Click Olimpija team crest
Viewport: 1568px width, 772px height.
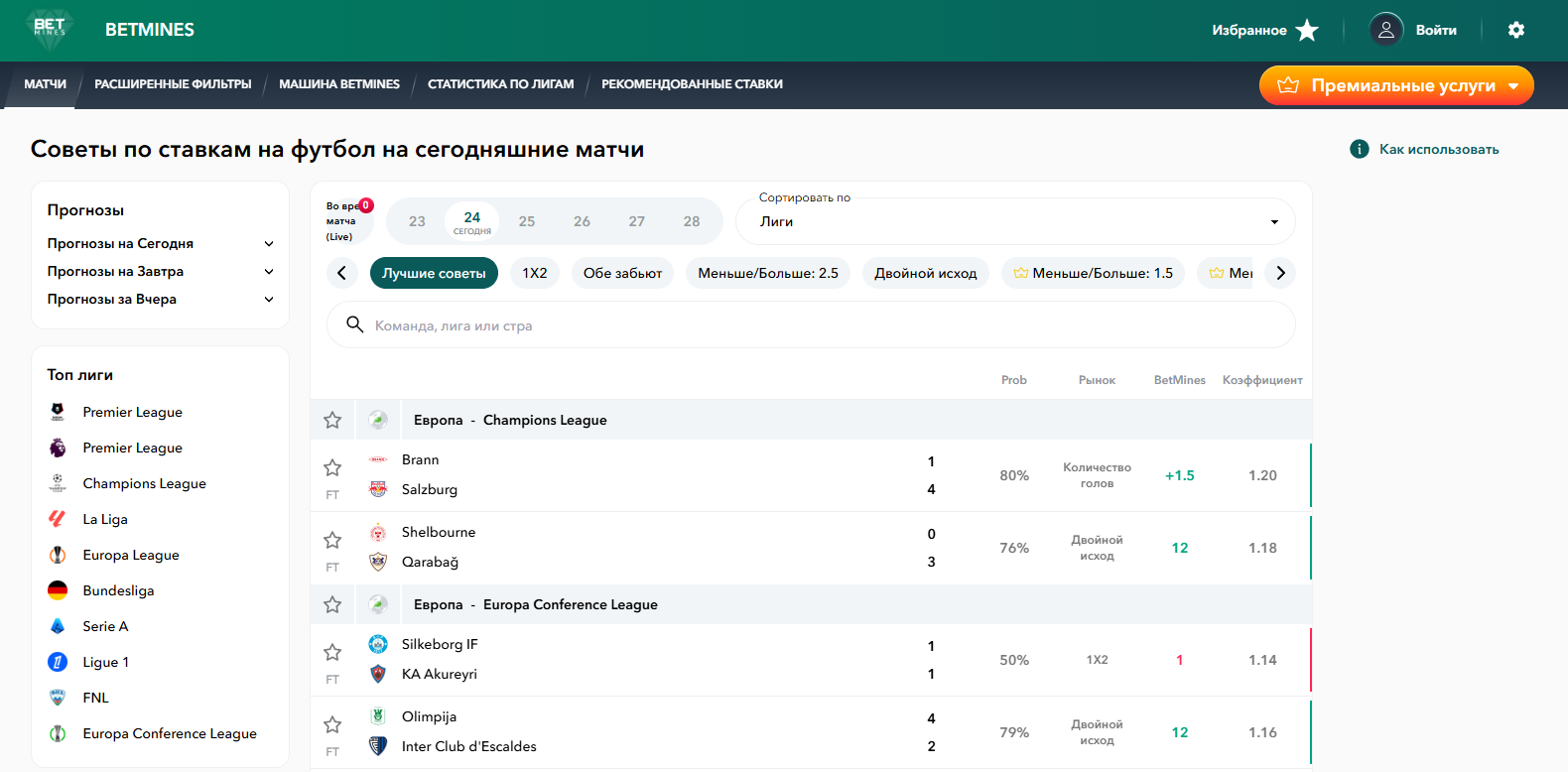pyautogui.click(x=378, y=716)
